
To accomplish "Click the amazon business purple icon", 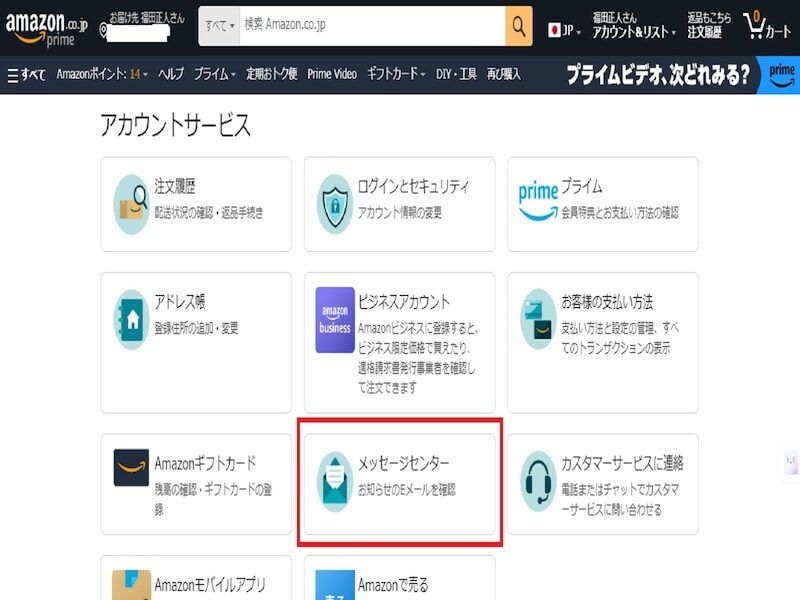I will [335, 320].
